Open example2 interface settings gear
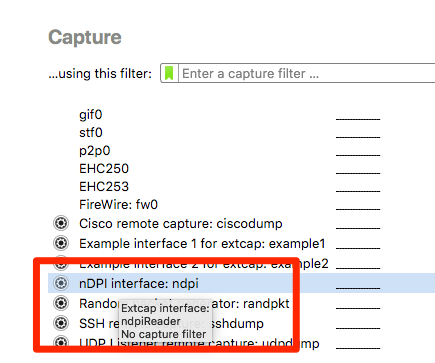 61,263
